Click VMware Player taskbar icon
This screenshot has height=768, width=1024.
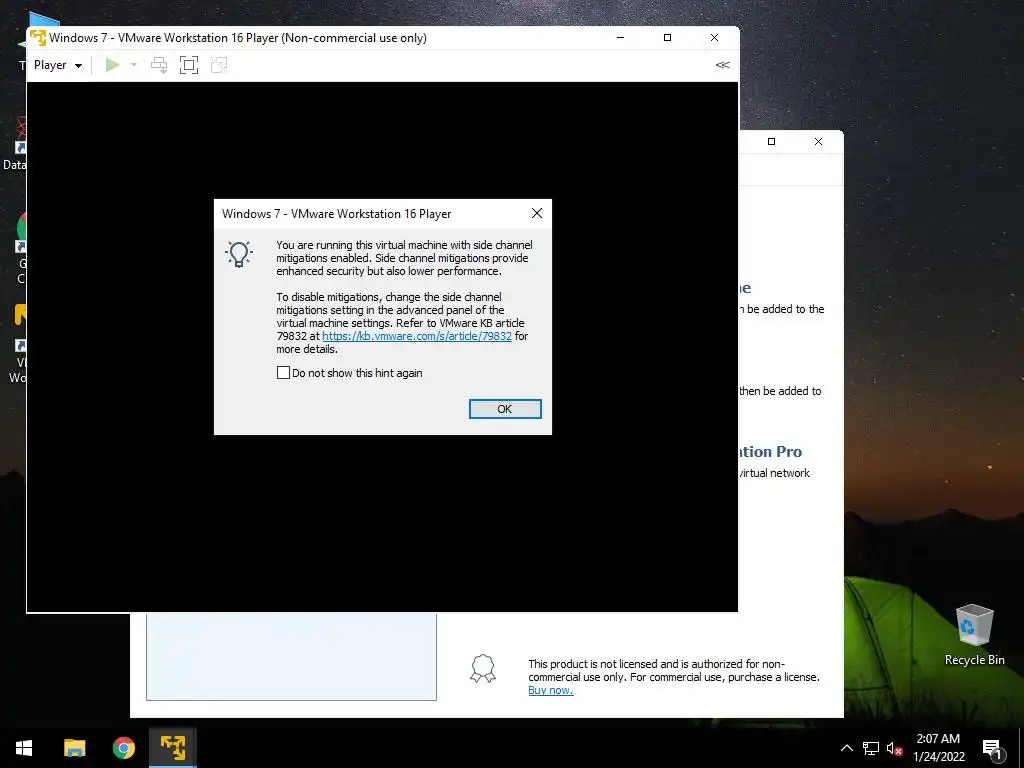(173, 748)
